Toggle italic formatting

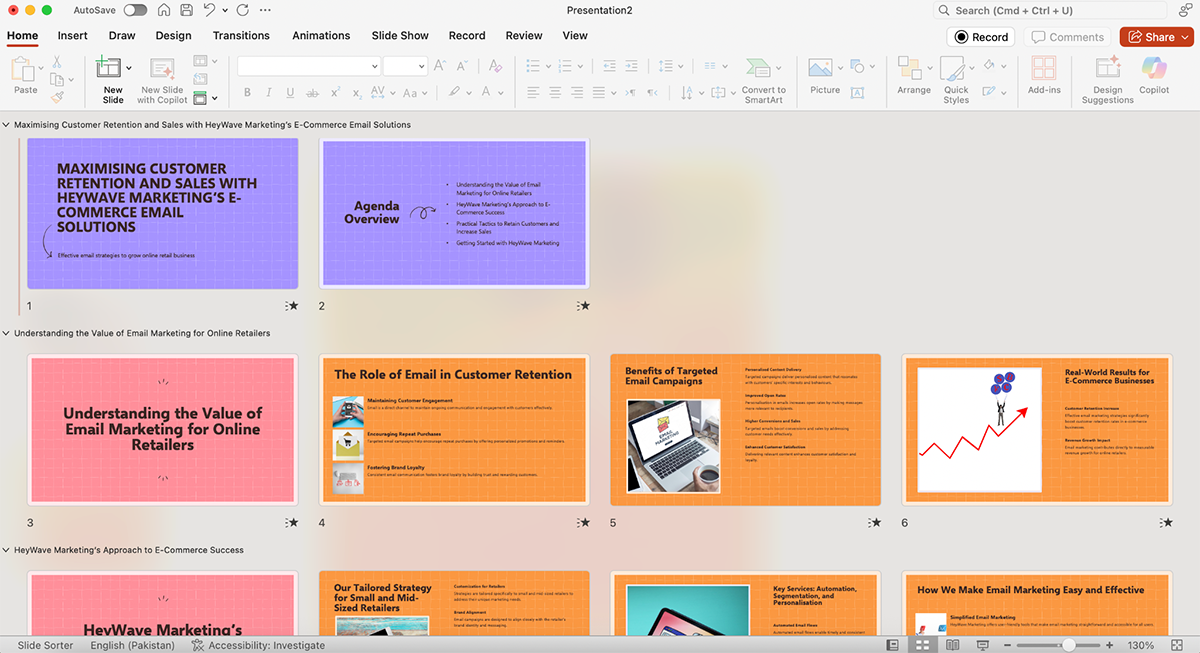click(268, 92)
